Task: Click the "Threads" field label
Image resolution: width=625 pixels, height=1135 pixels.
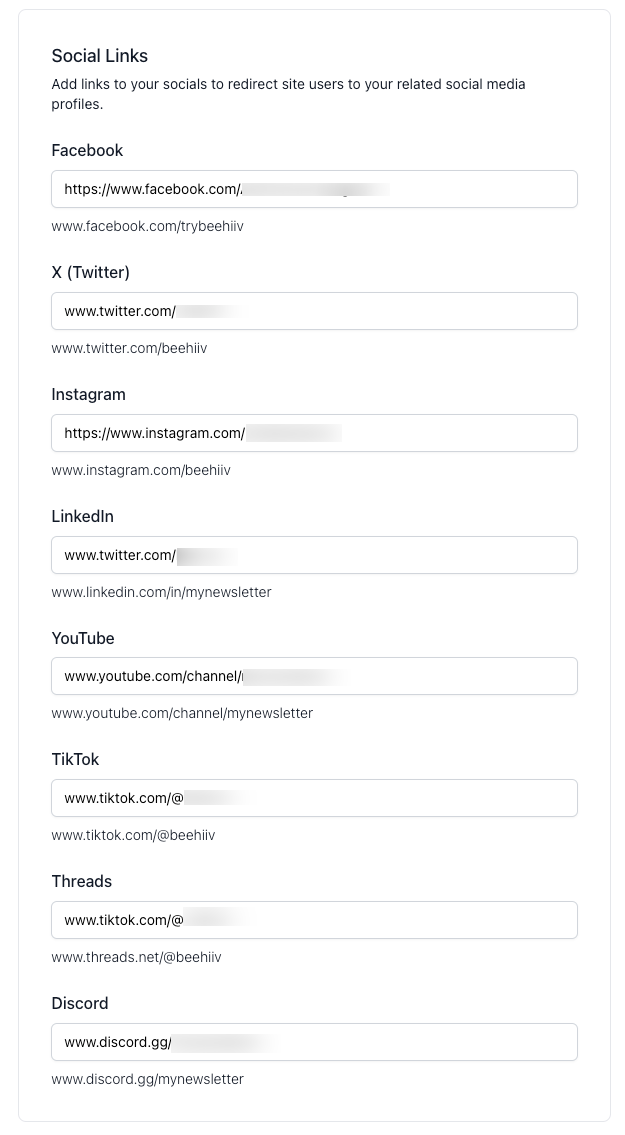Action: pyautogui.click(x=81, y=882)
